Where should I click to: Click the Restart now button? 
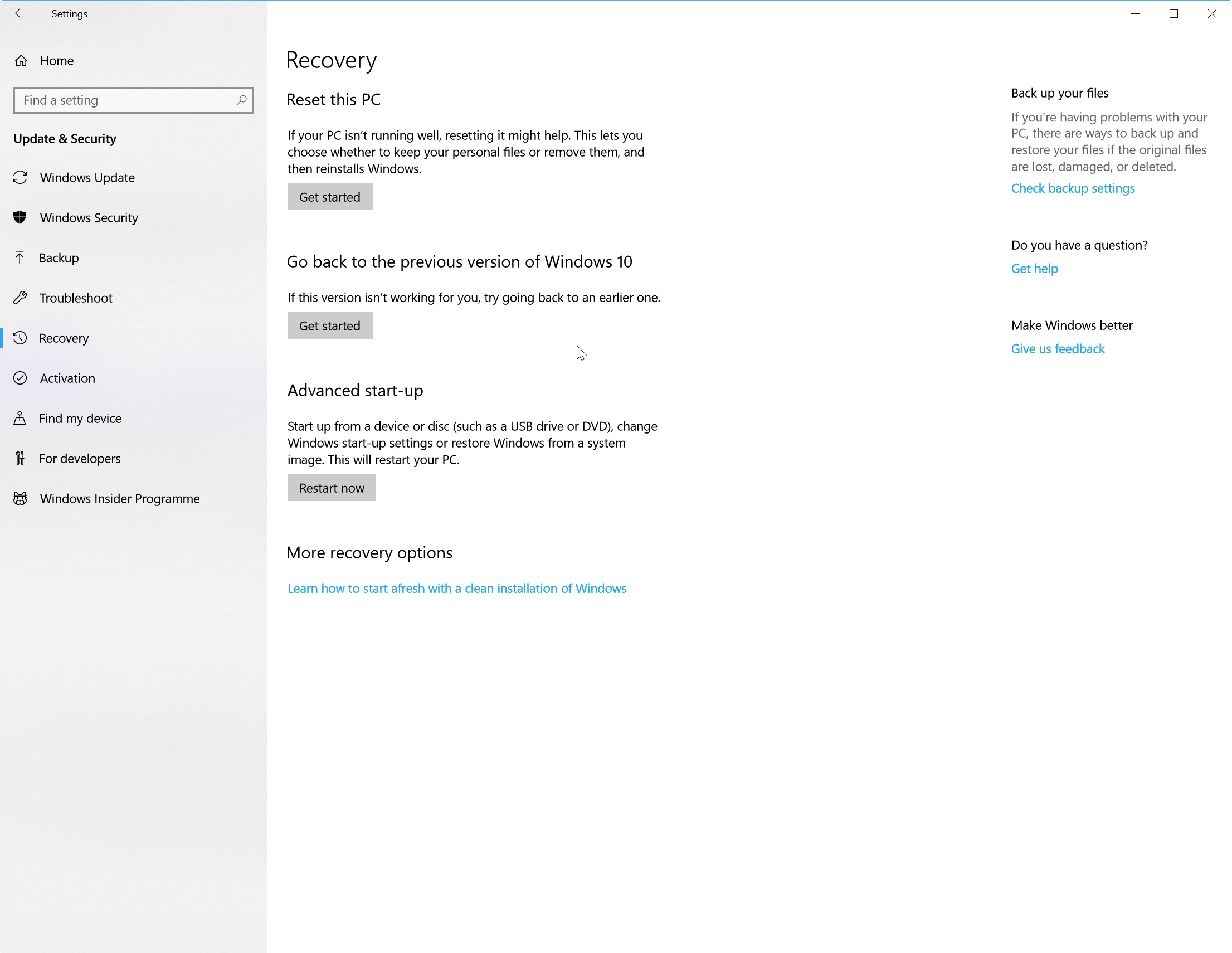pyautogui.click(x=332, y=488)
